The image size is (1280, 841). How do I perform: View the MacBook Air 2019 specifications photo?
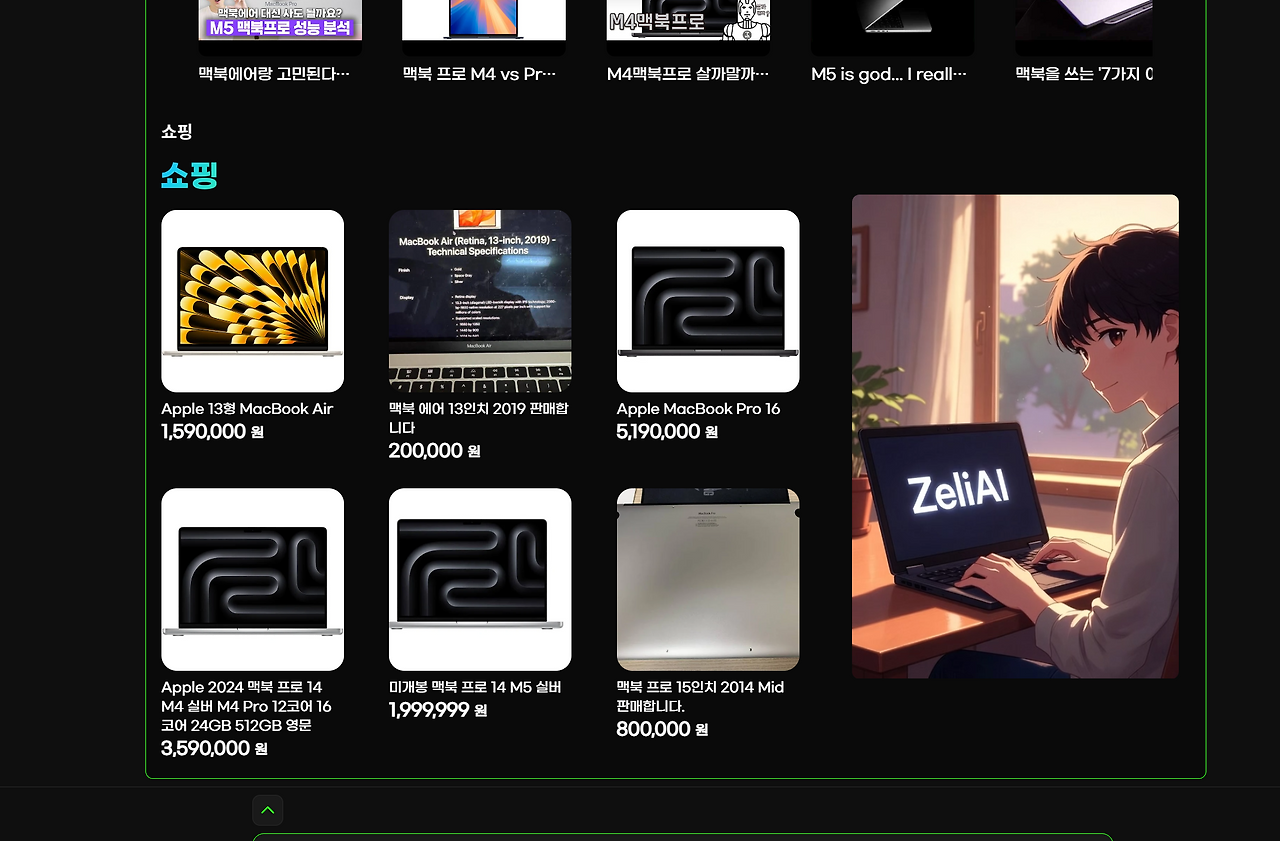coord(480,301)
